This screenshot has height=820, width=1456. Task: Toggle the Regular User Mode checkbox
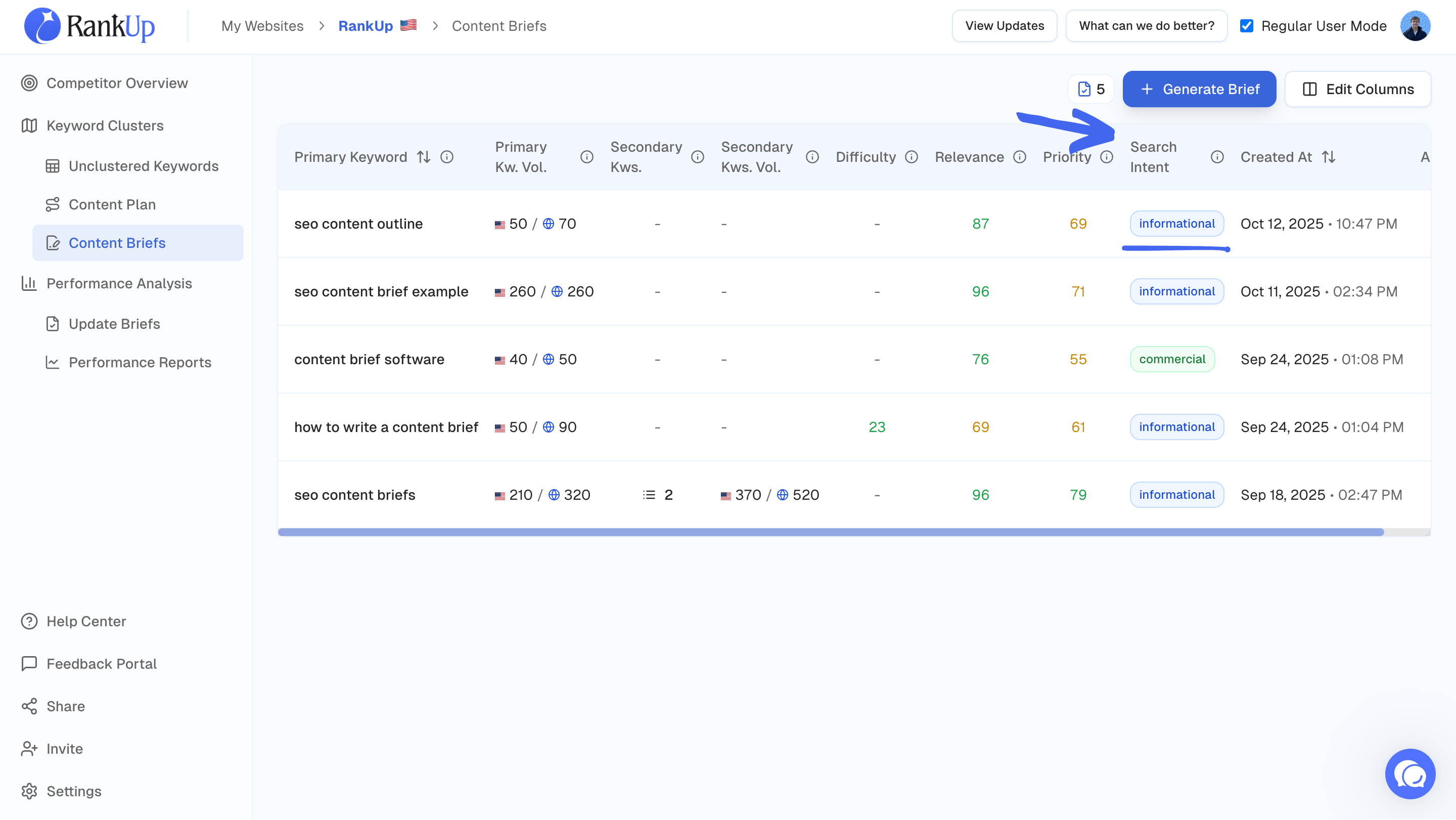click(1246, 26)
